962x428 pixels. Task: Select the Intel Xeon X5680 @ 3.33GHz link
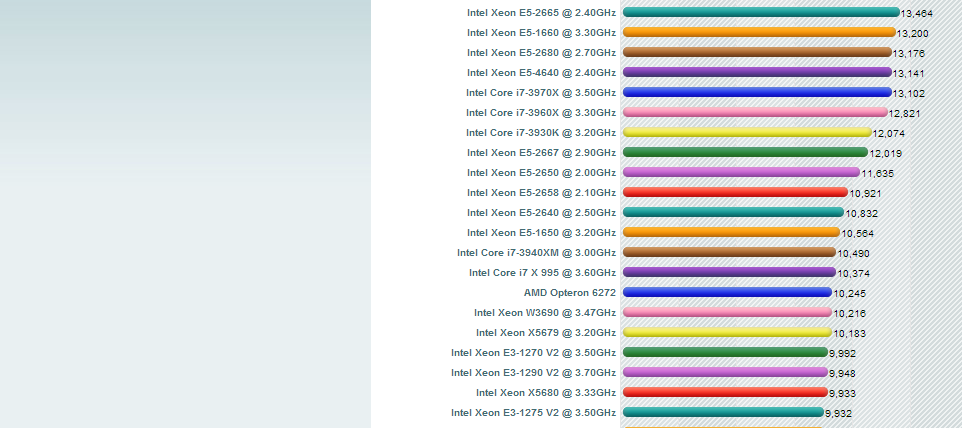(546, 393)
